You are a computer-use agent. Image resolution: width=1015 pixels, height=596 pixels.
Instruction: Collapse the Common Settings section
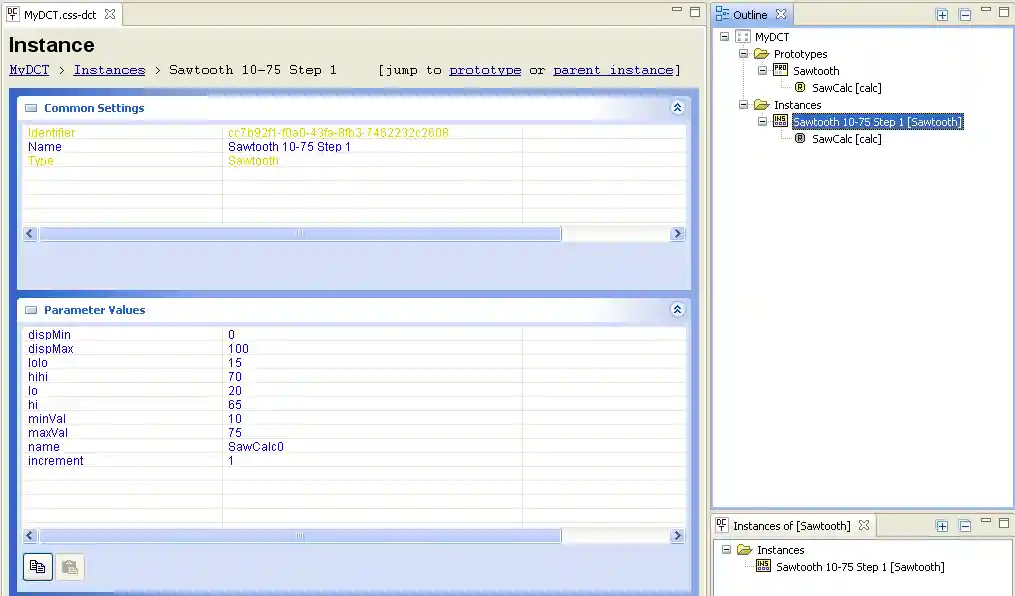coord(677,108)
